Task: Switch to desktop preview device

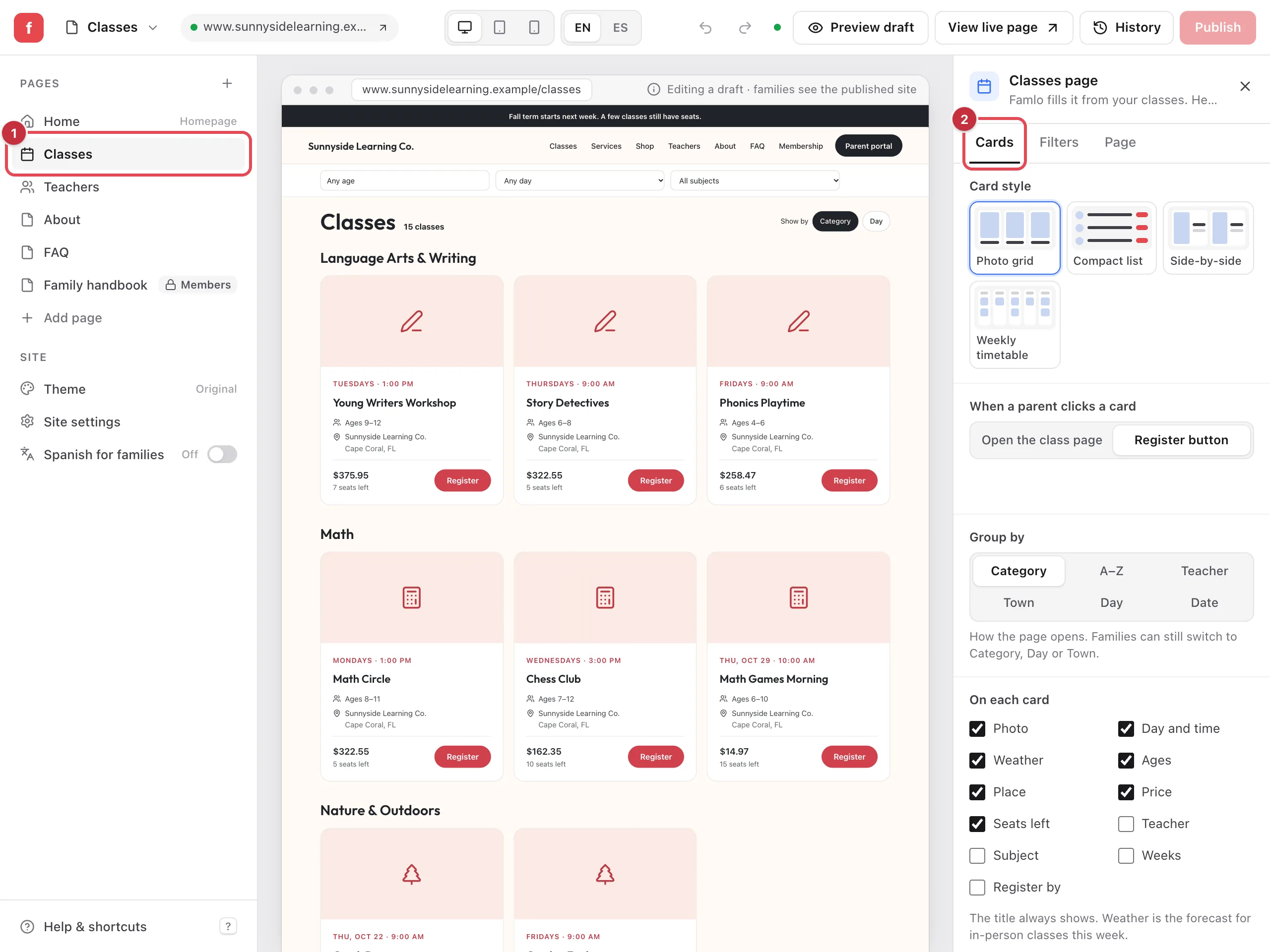Action: (x=464, y=28)
